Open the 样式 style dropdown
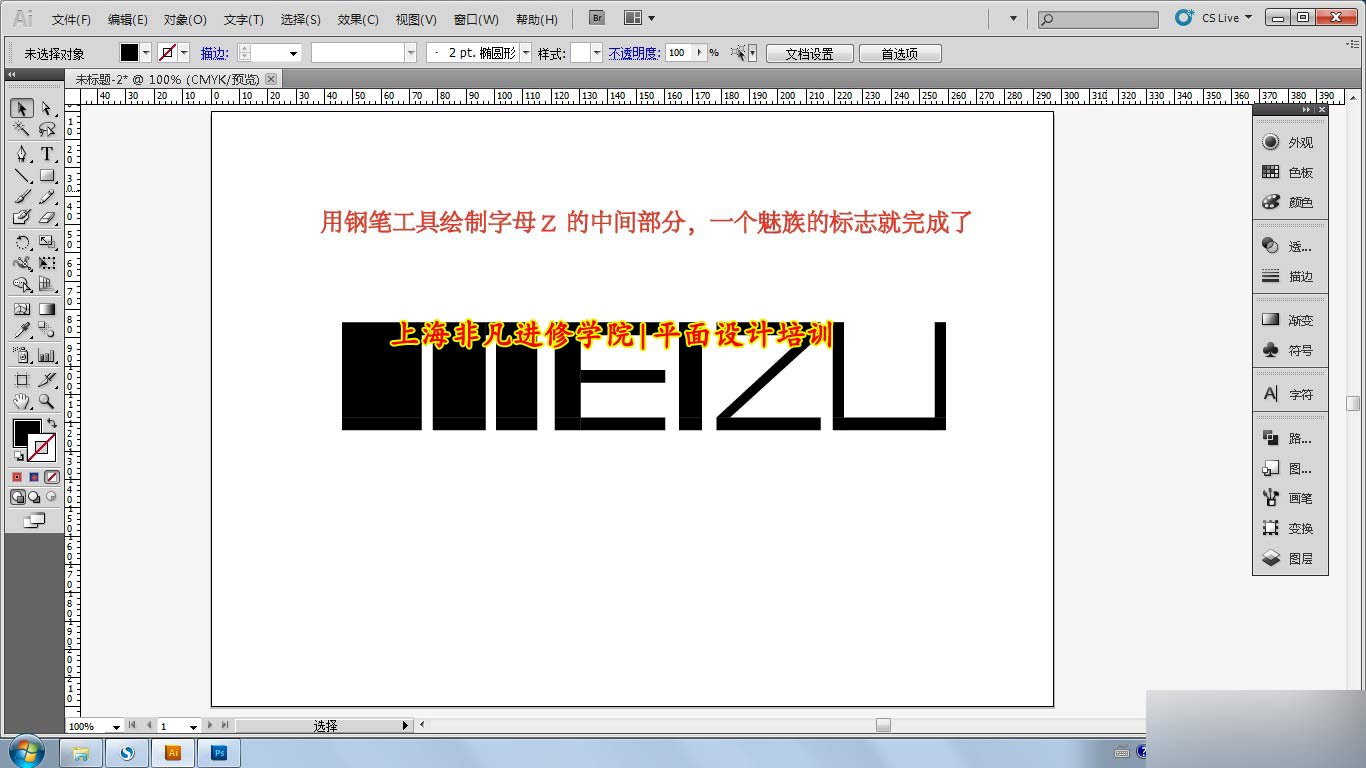 click(597, 53)
